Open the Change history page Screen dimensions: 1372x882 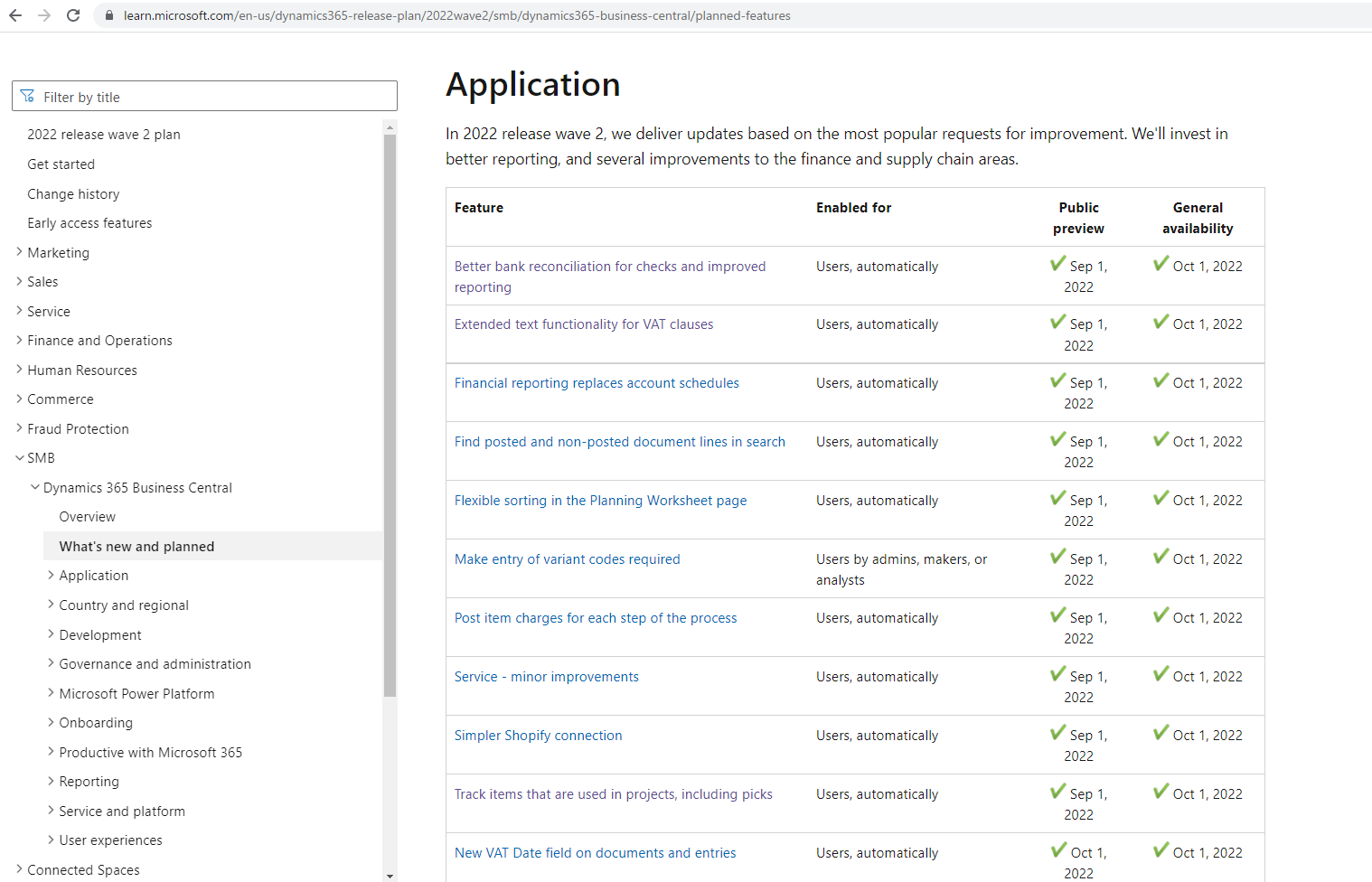[x=73, y=193]
